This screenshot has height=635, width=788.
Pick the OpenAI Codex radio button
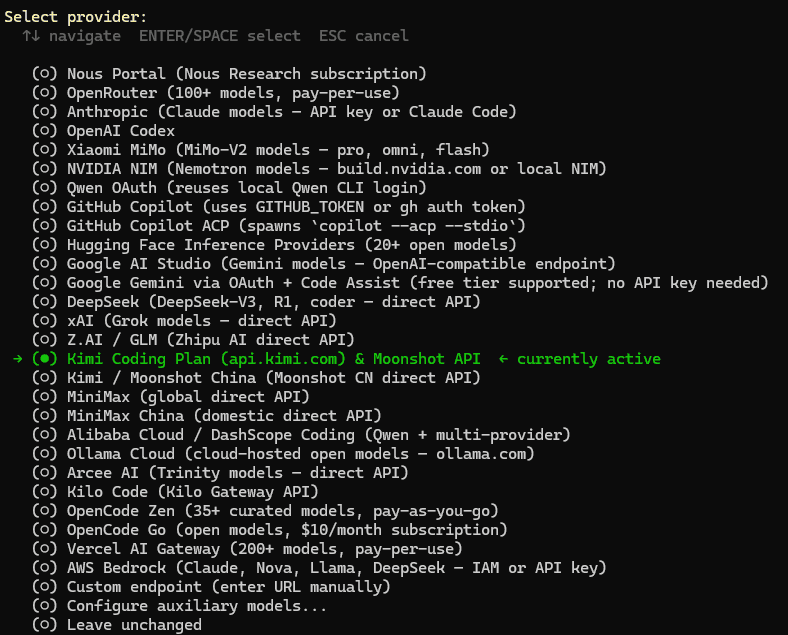[45, 131]
